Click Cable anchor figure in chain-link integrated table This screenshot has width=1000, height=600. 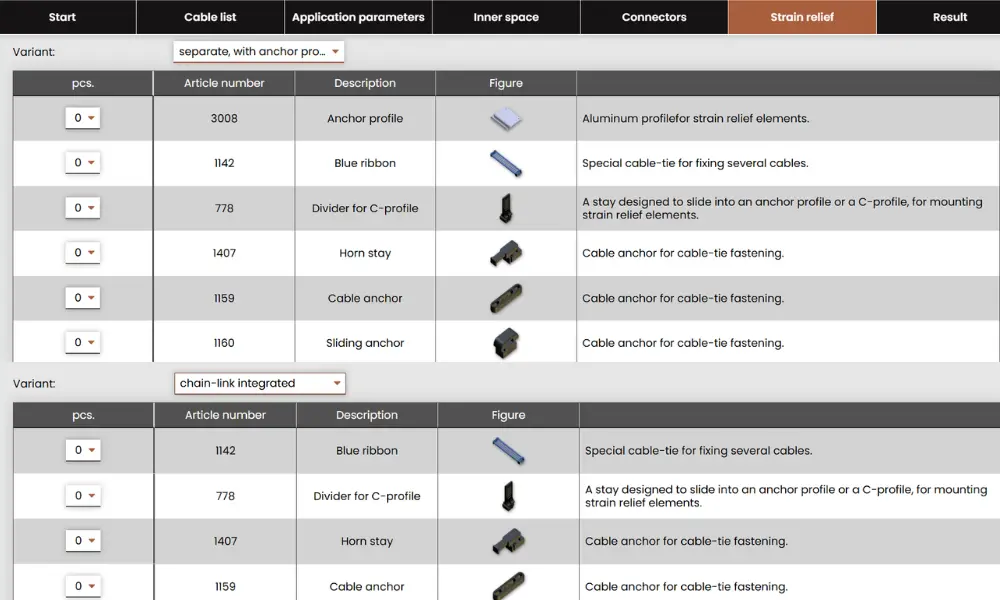pyautogui.click(x=508, y=586)
